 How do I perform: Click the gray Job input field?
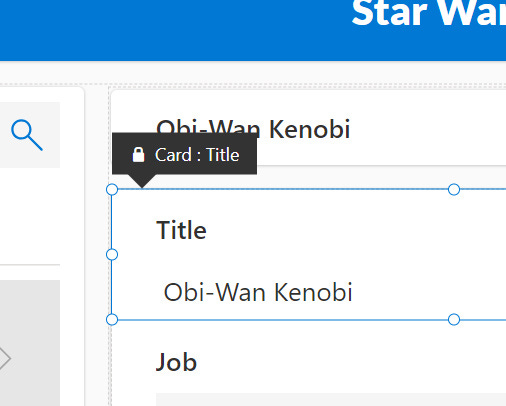pyautogui.click(x=331, y=399)
